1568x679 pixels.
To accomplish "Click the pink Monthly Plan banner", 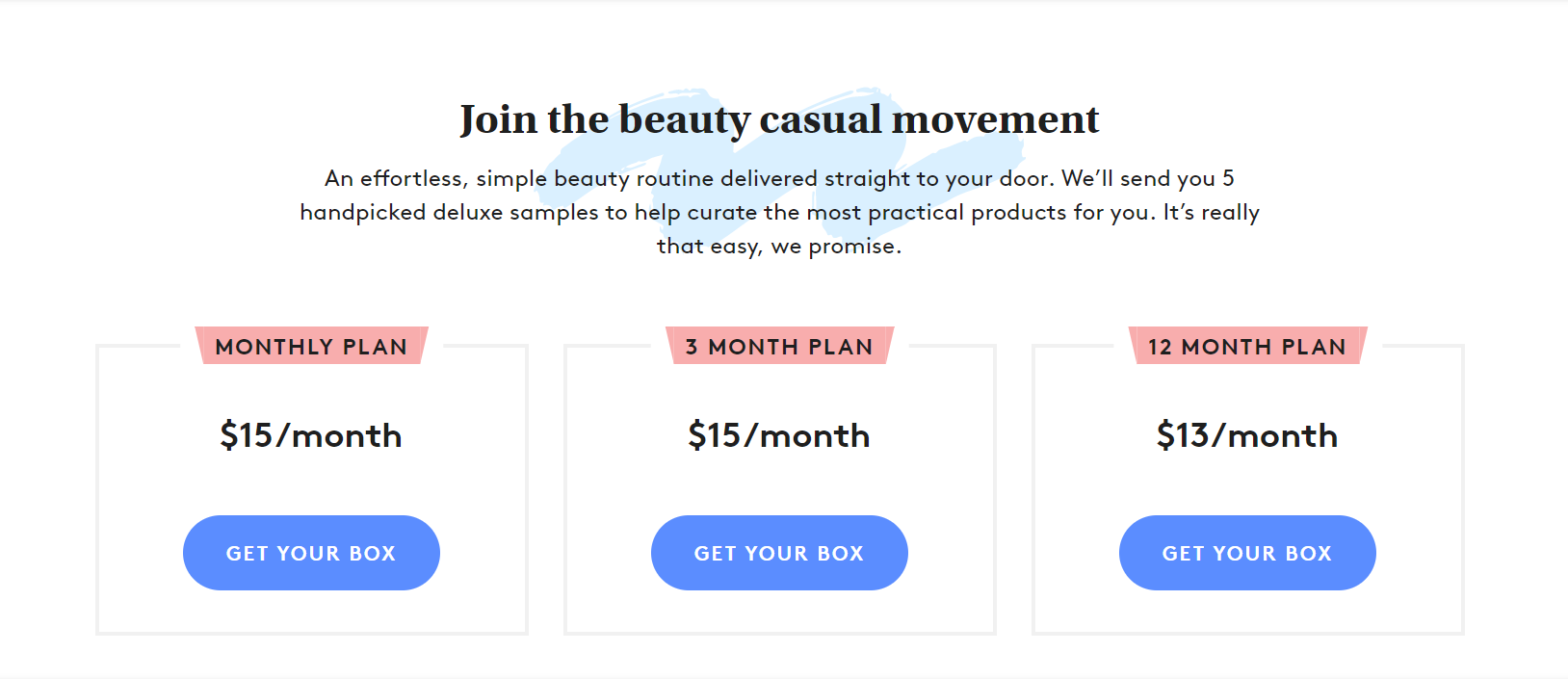I will [311, 347].
